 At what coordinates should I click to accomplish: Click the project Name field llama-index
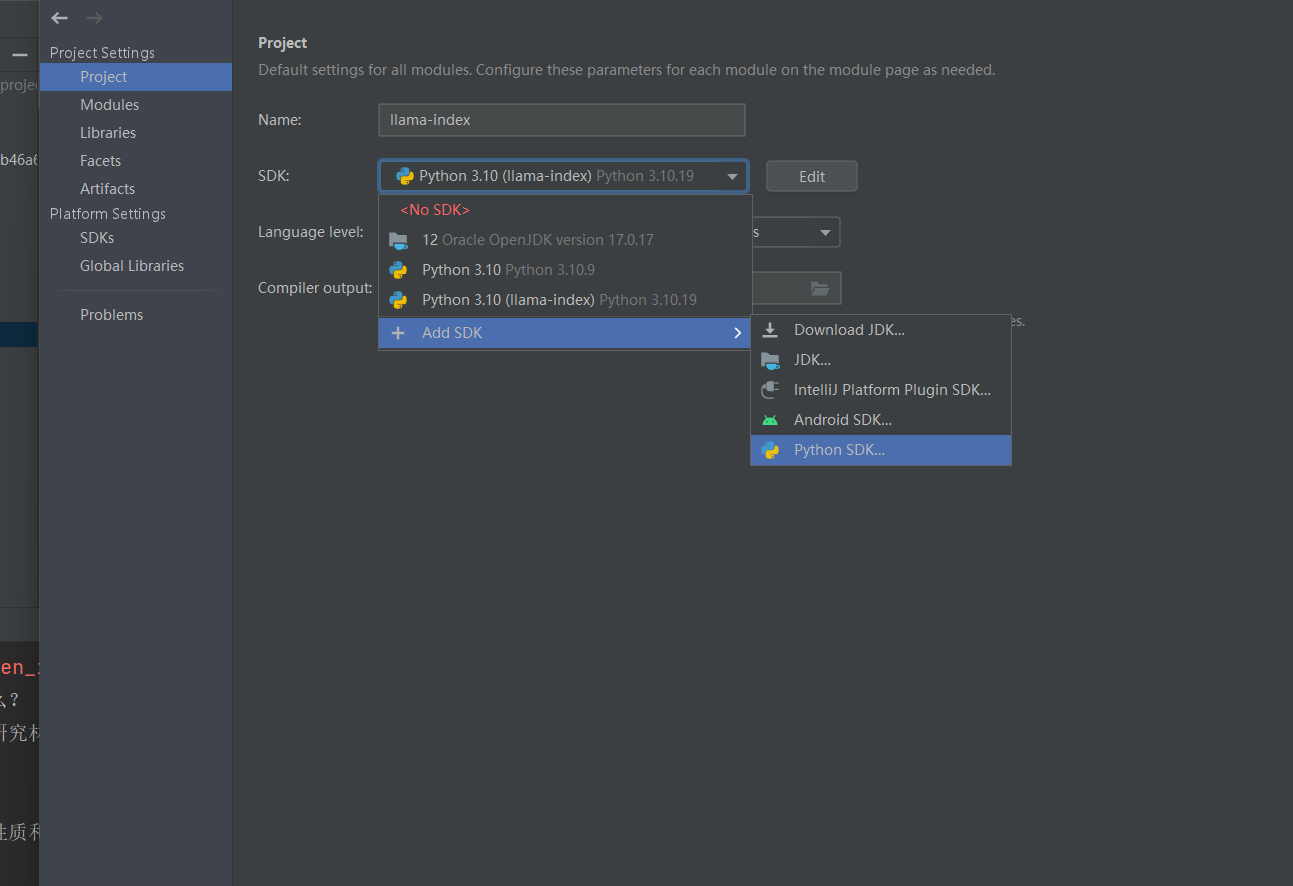click(x=562, y=120)
